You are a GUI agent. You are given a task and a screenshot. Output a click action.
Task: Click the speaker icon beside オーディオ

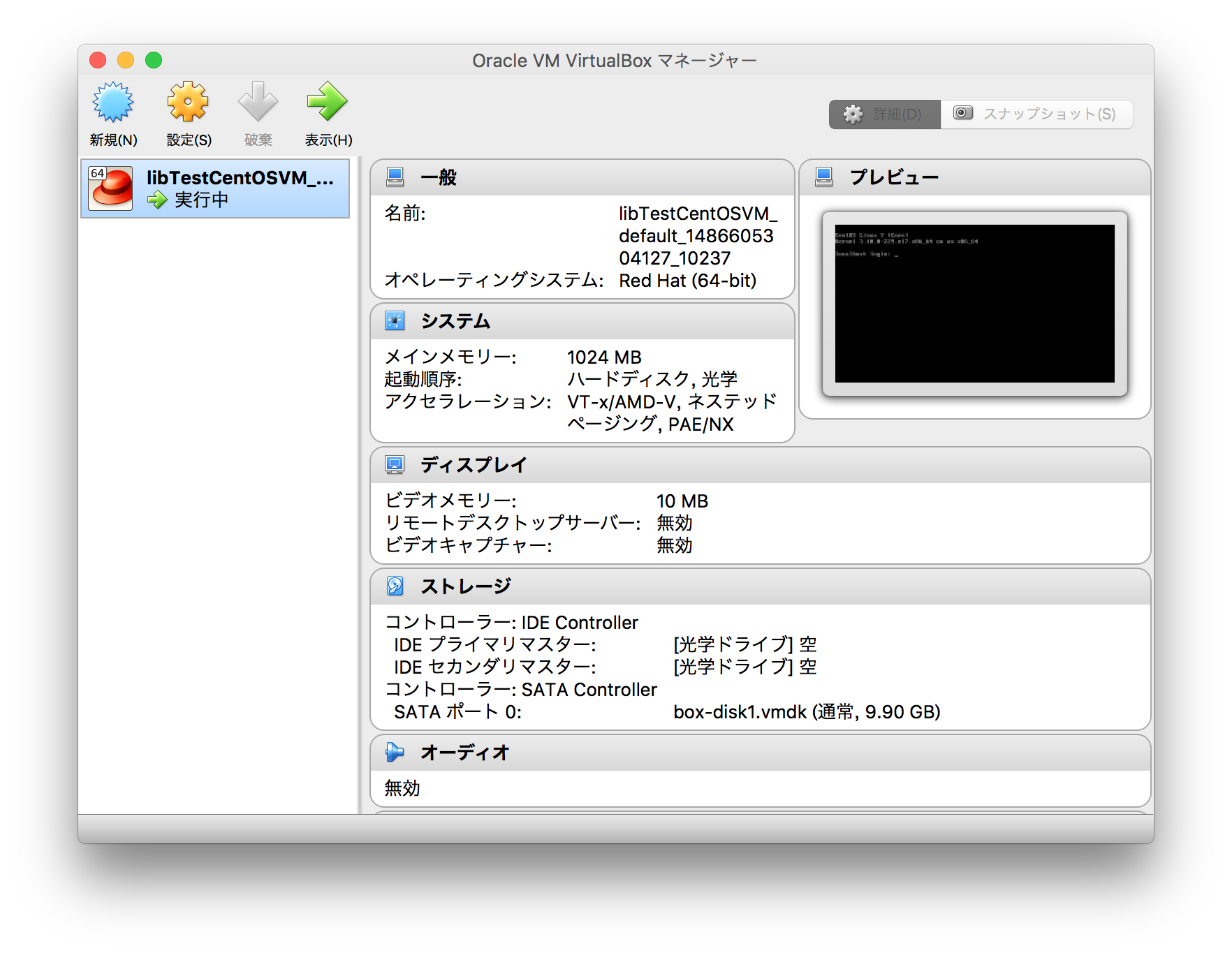point(395,753)
